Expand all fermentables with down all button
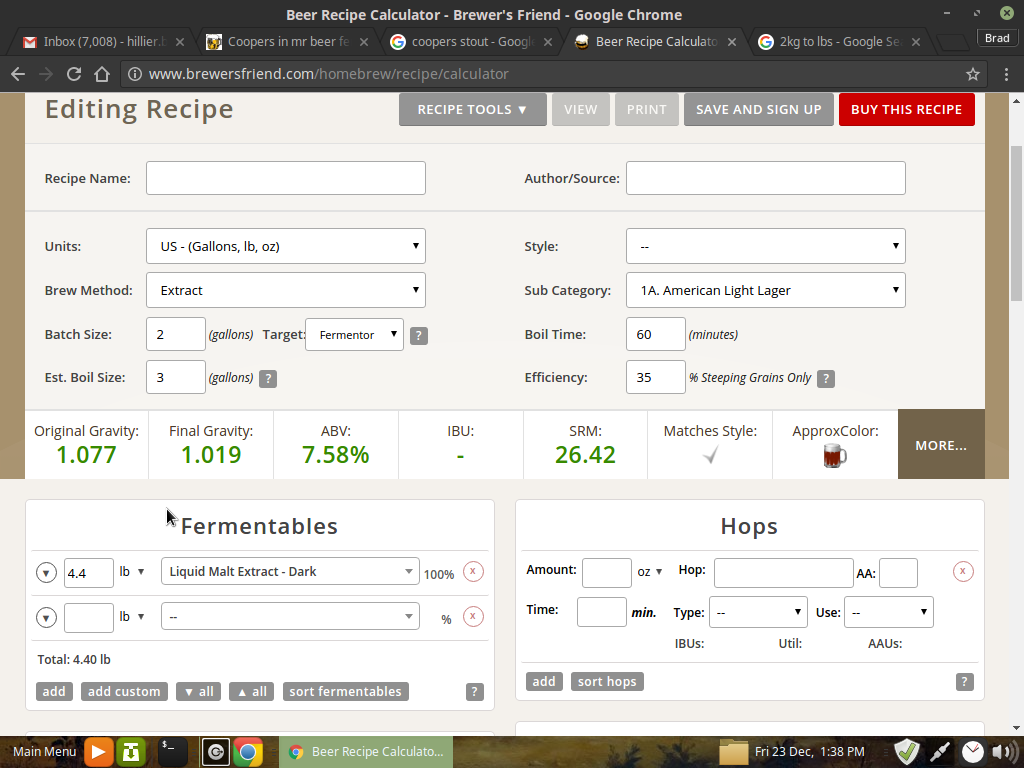 pyautogui.click(x=199, y=692)
